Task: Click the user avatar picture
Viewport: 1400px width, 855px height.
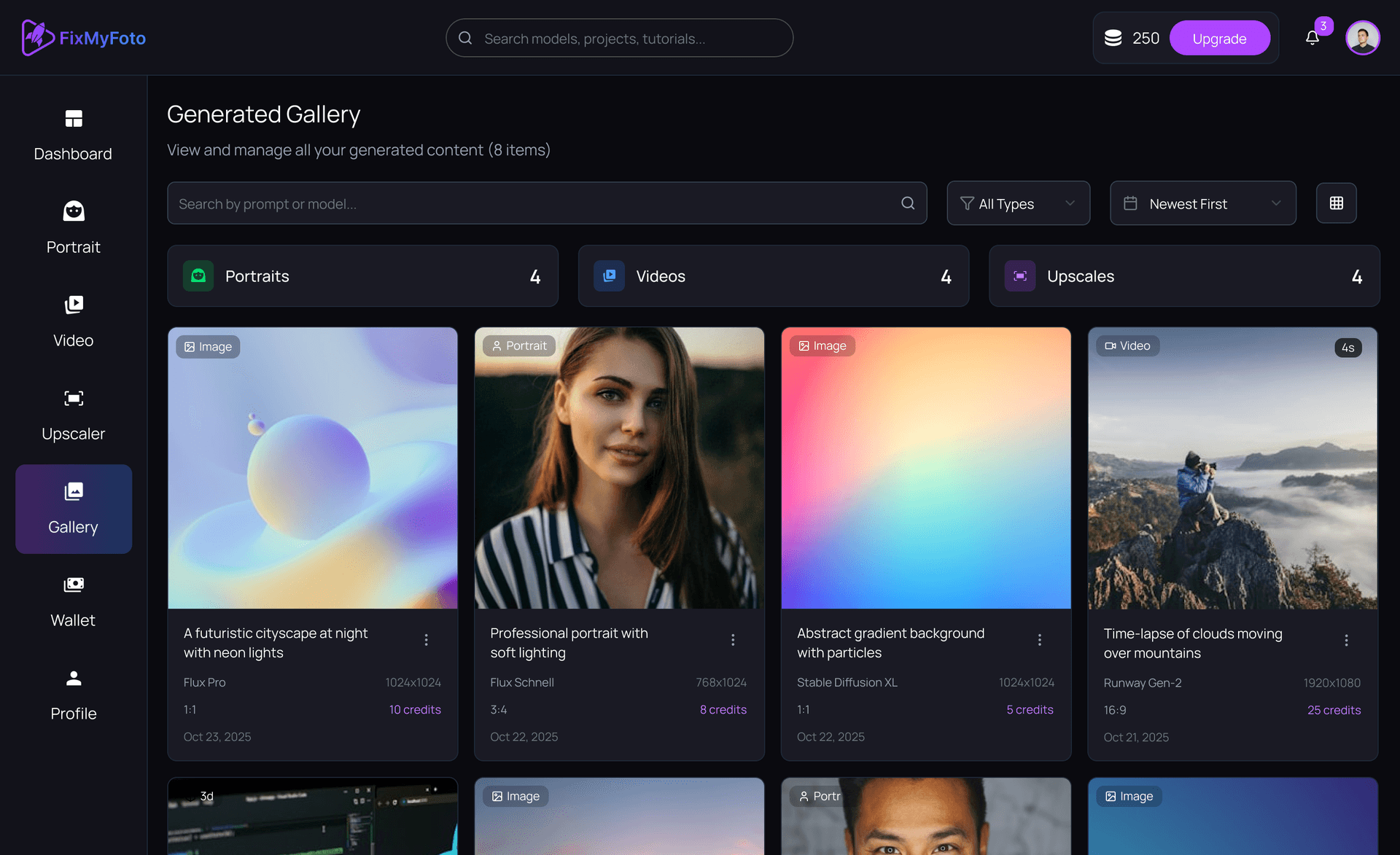Action: click(1362, 38)
